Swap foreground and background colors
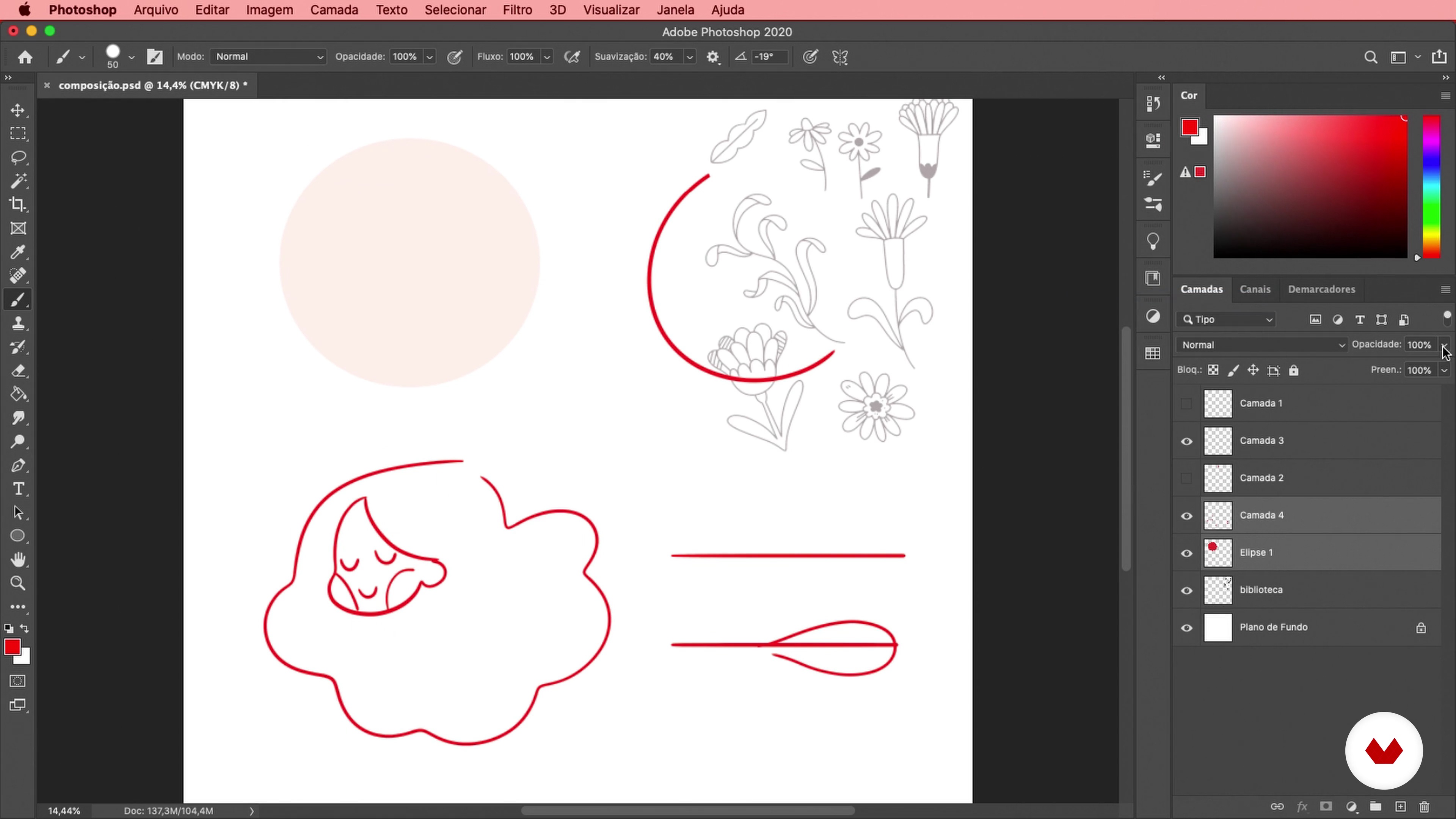The image size is (1456, 819). click(25, 628)
